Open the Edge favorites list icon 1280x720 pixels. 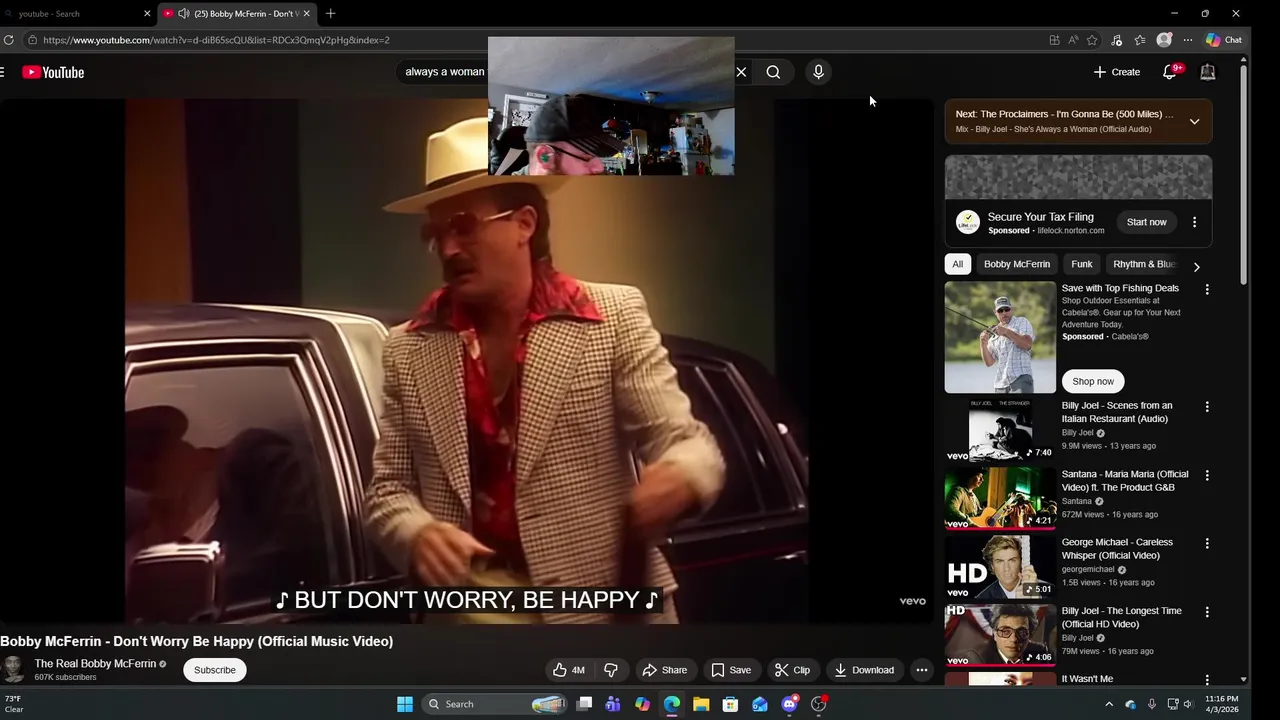coord(1140,40)
